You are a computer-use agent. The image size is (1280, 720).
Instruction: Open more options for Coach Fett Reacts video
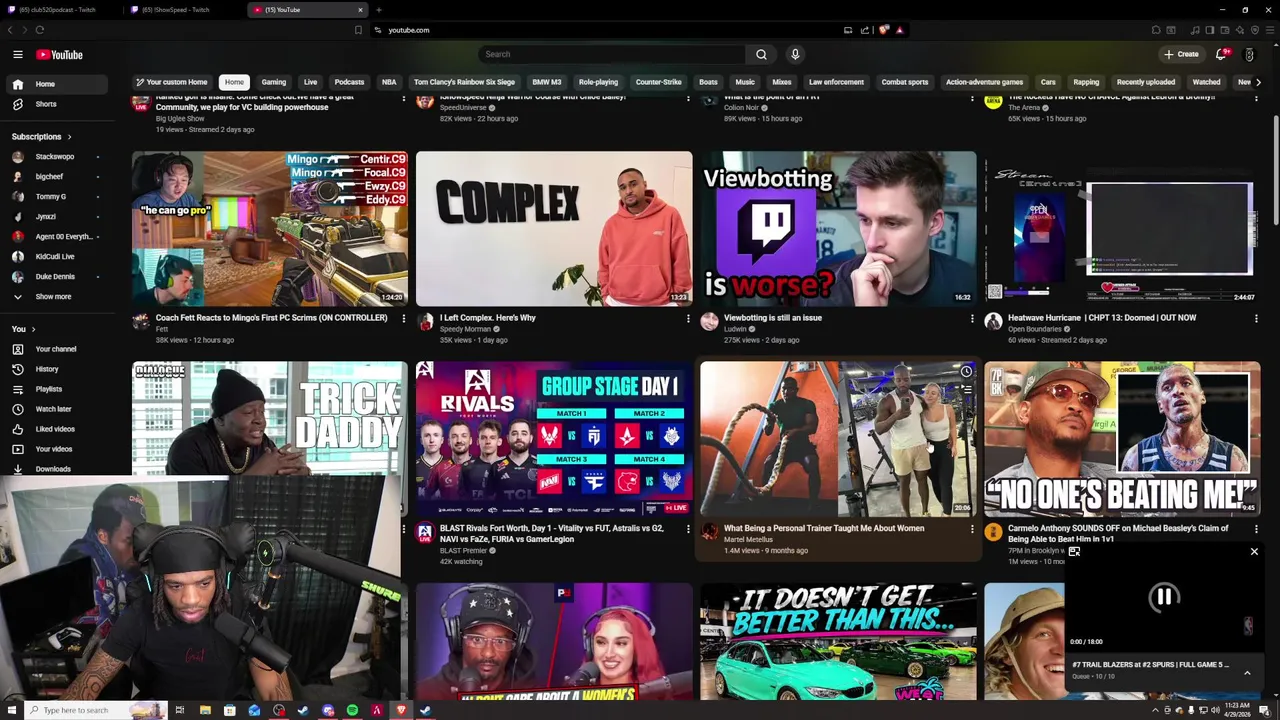[404, 319]
